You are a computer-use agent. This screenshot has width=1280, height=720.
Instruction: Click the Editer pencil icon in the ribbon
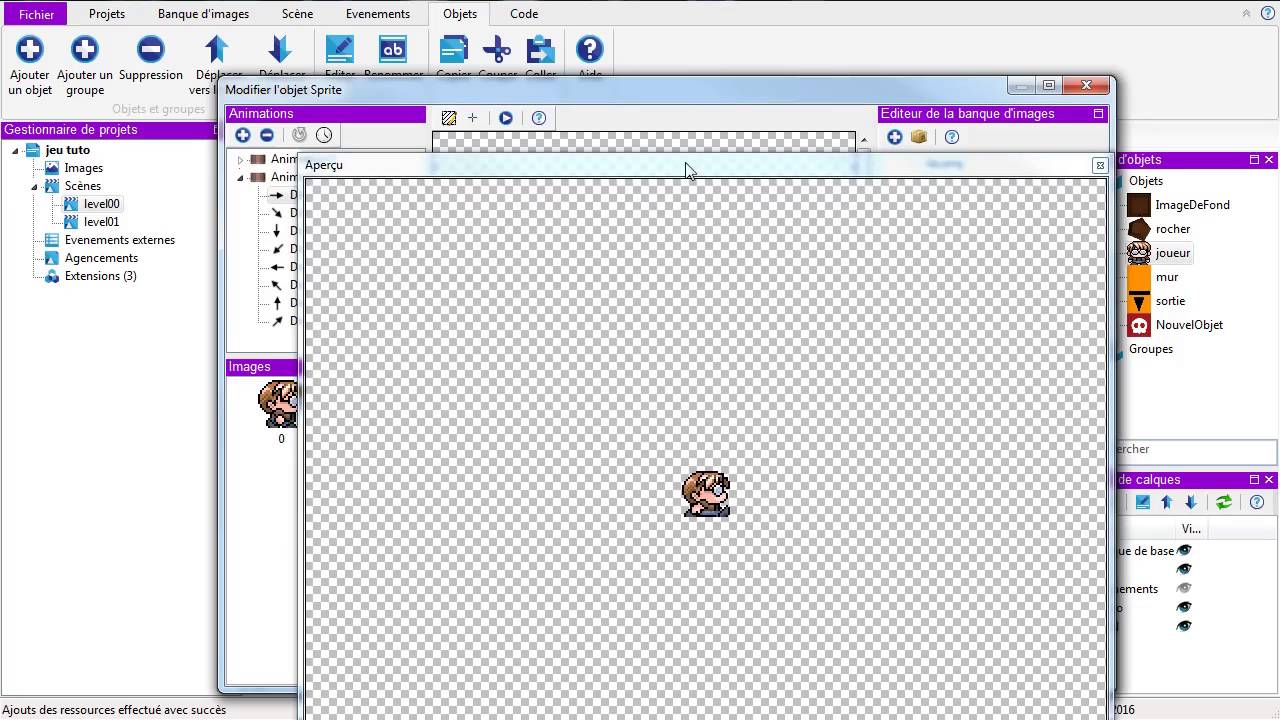(x=340, y=49)
